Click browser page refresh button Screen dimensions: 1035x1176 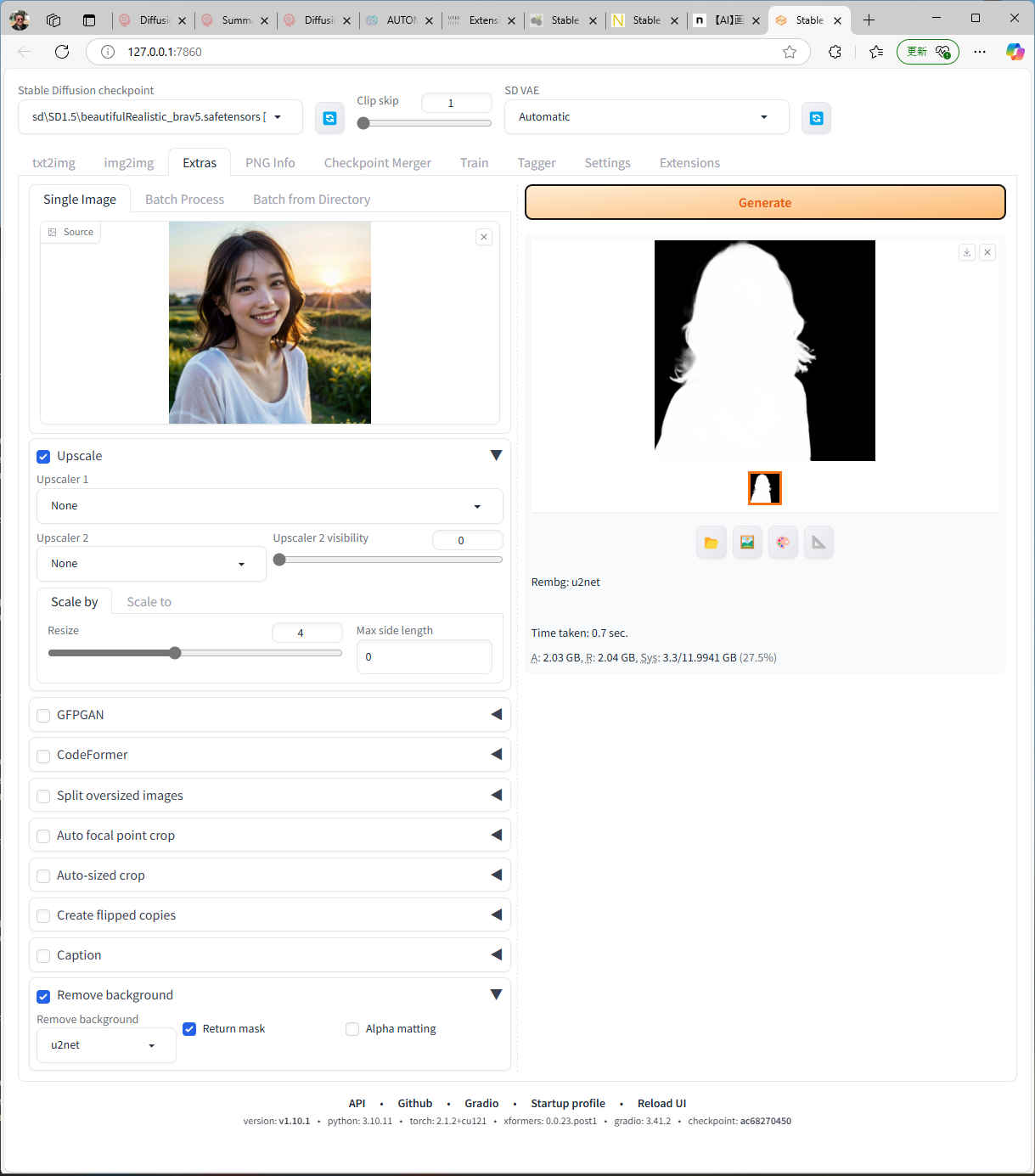(62, 52)
